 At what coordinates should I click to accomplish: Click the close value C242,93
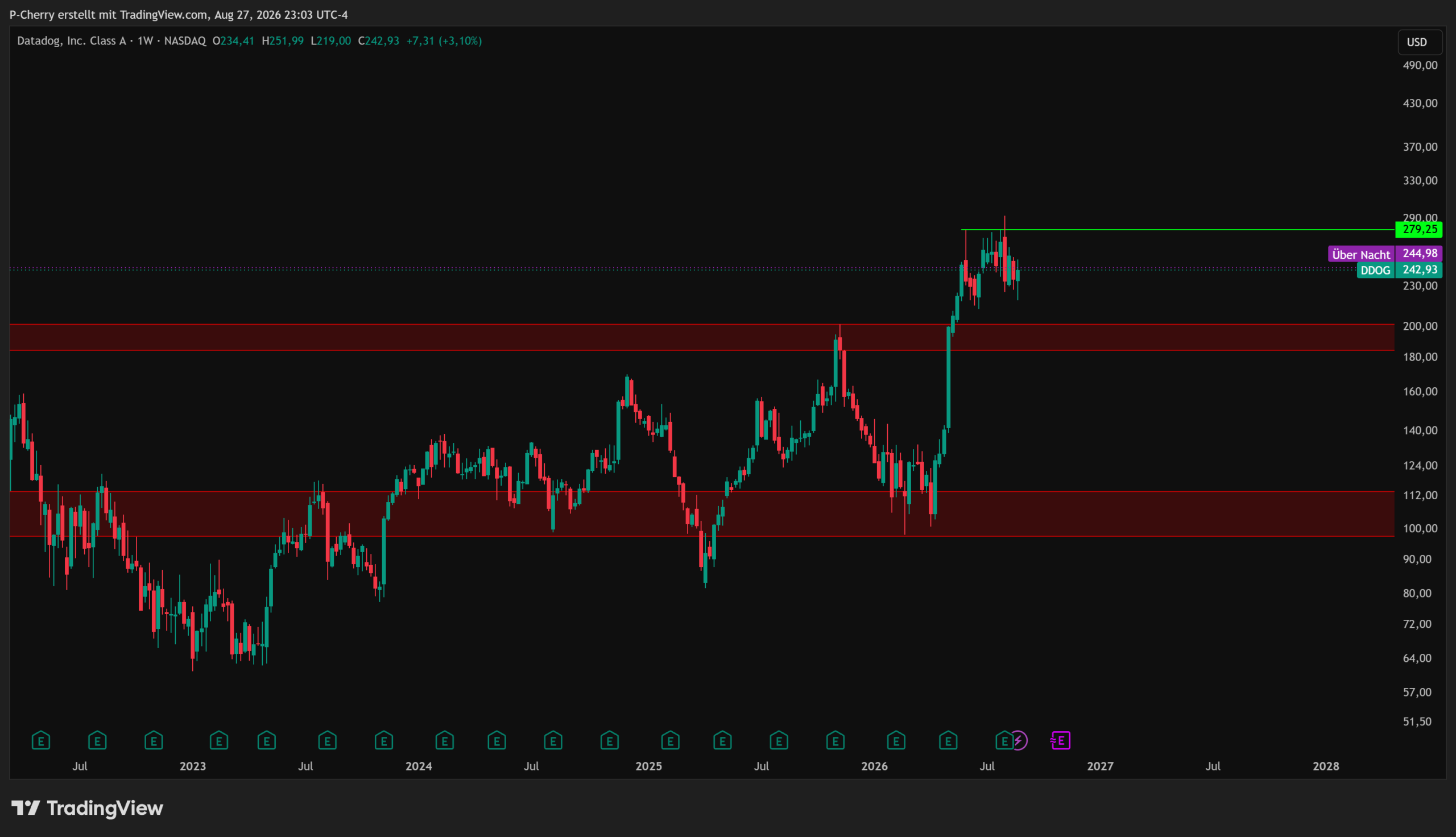click(x=378, y=41)
